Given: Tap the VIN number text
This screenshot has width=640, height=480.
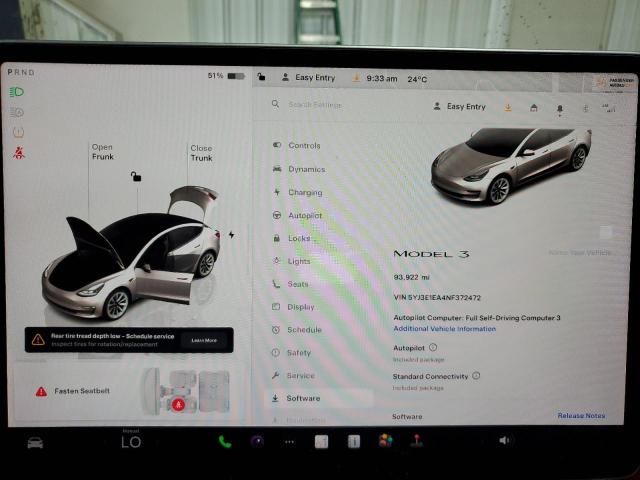Looking at the screenshot, I should (x=437, y=298).
